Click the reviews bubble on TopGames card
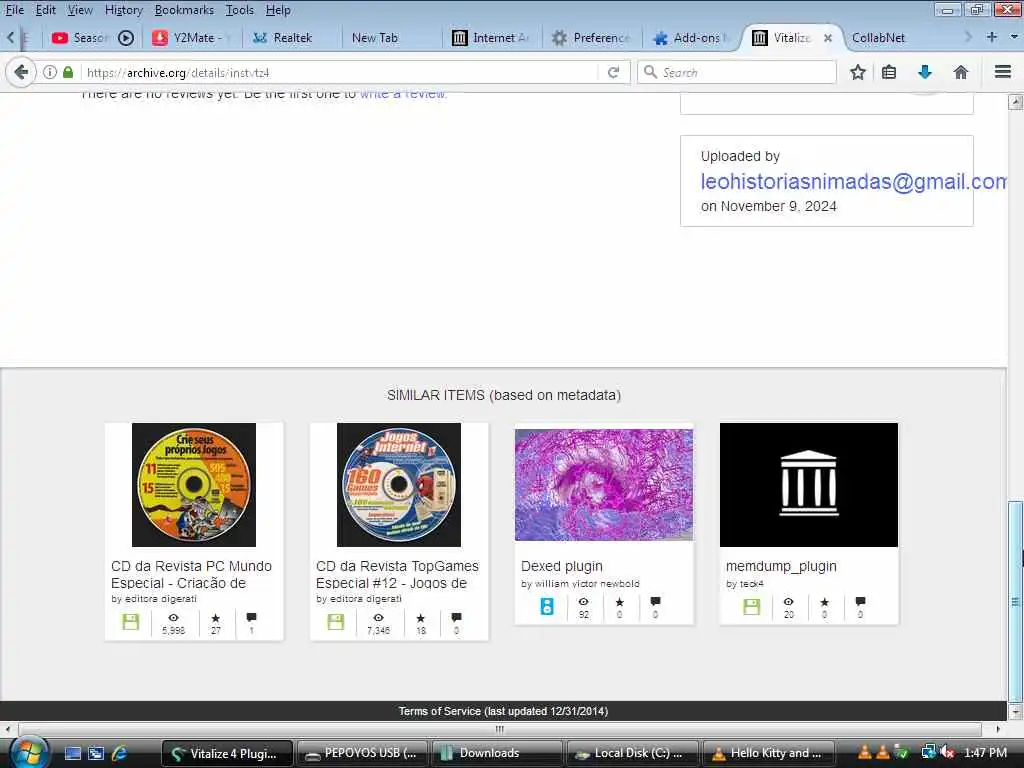Screen dimensions: 1024x768 tap(456, 617)
